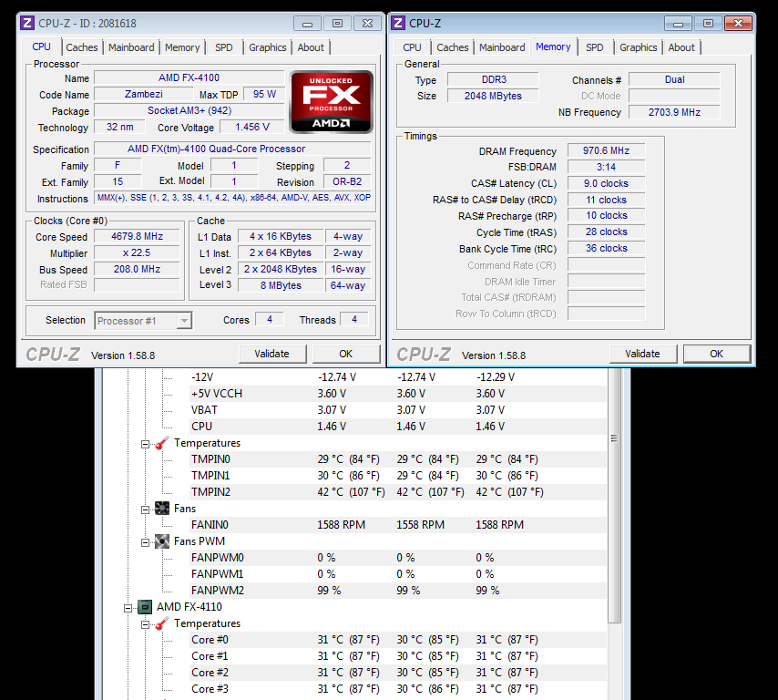Click the CPU-Z app icon in left window title

point(27,23)
